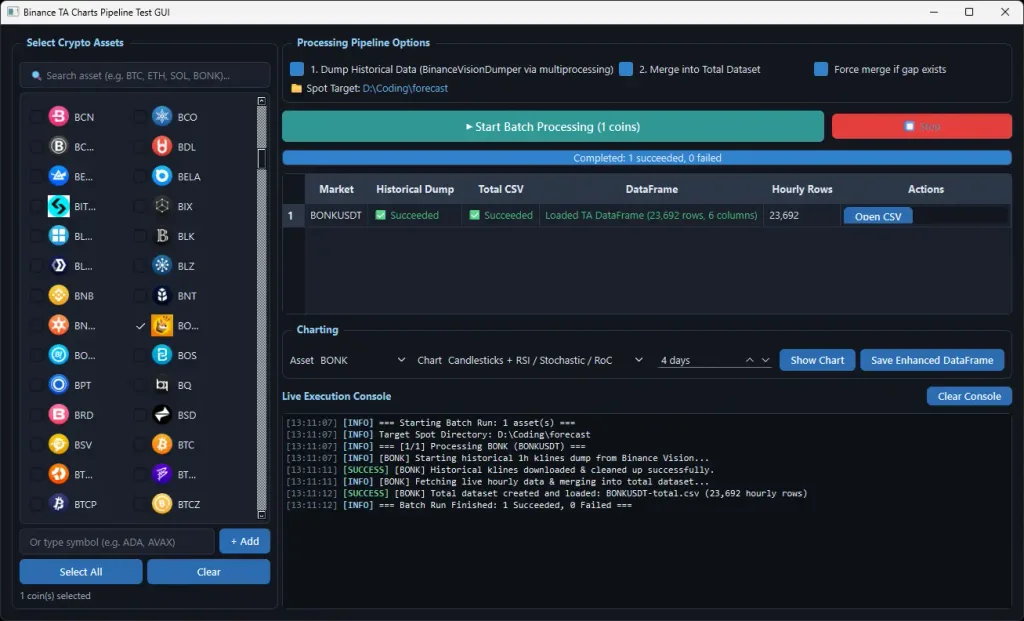Click the app icon in the title bar

tap(12, 12)
